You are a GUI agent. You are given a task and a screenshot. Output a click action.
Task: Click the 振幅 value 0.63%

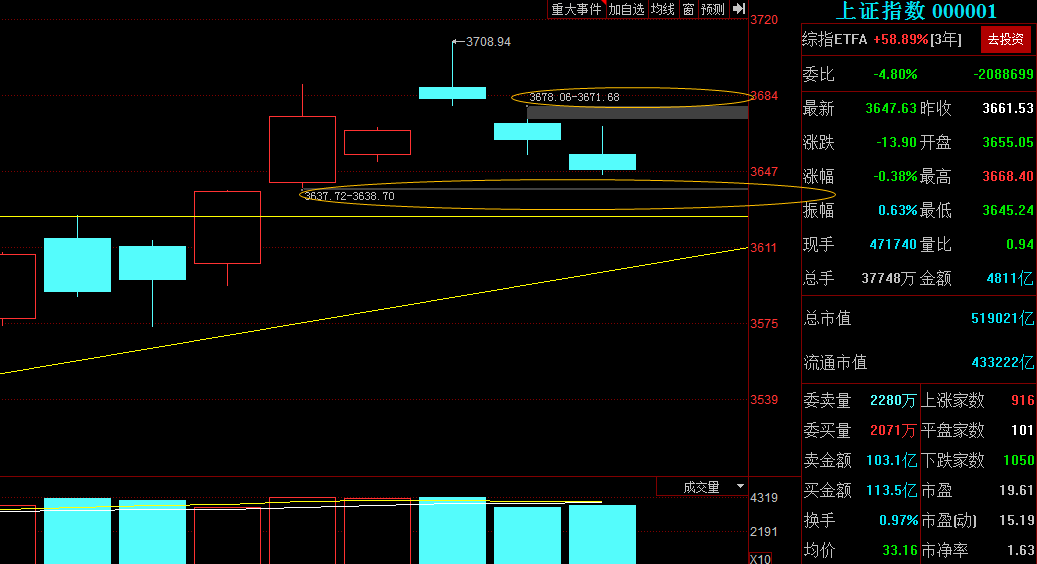(897, 210)
